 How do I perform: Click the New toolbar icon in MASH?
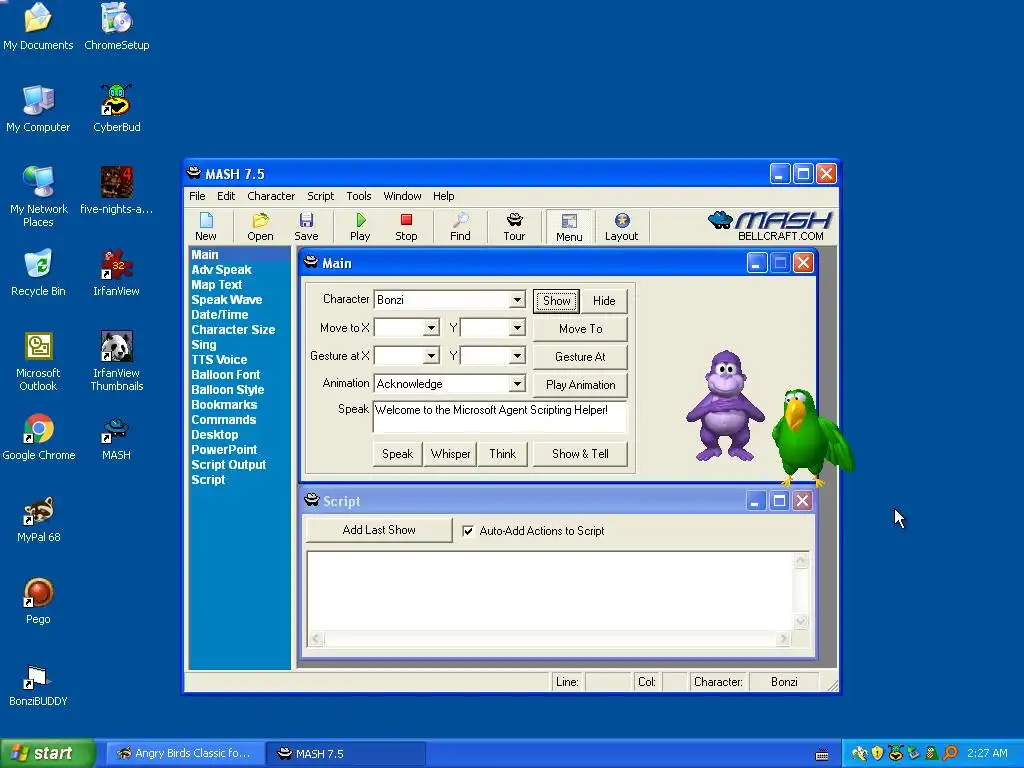pyautogui.click(x=206, y=227)
